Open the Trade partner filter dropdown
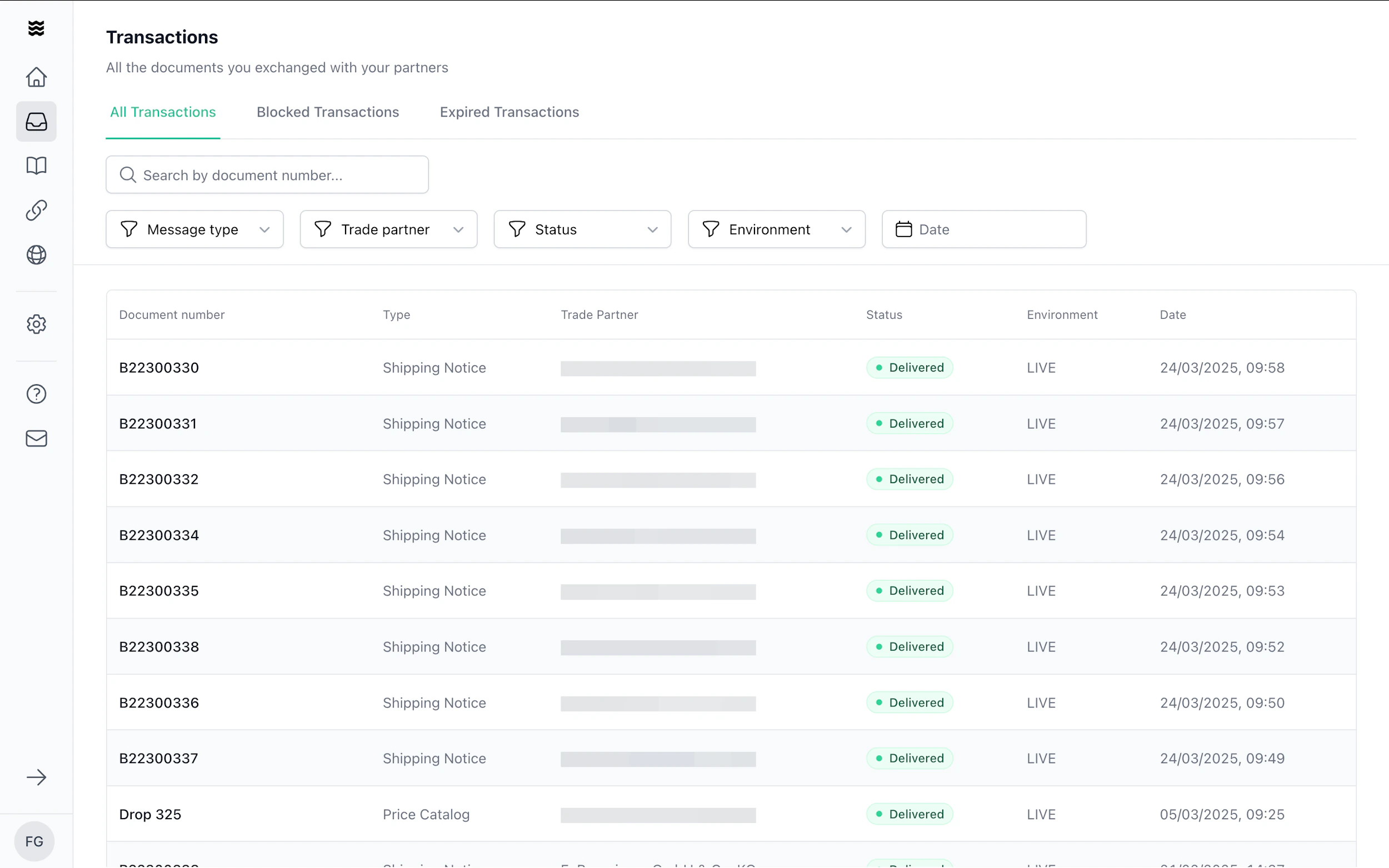 pyautogui.click(x=388, y=229)
